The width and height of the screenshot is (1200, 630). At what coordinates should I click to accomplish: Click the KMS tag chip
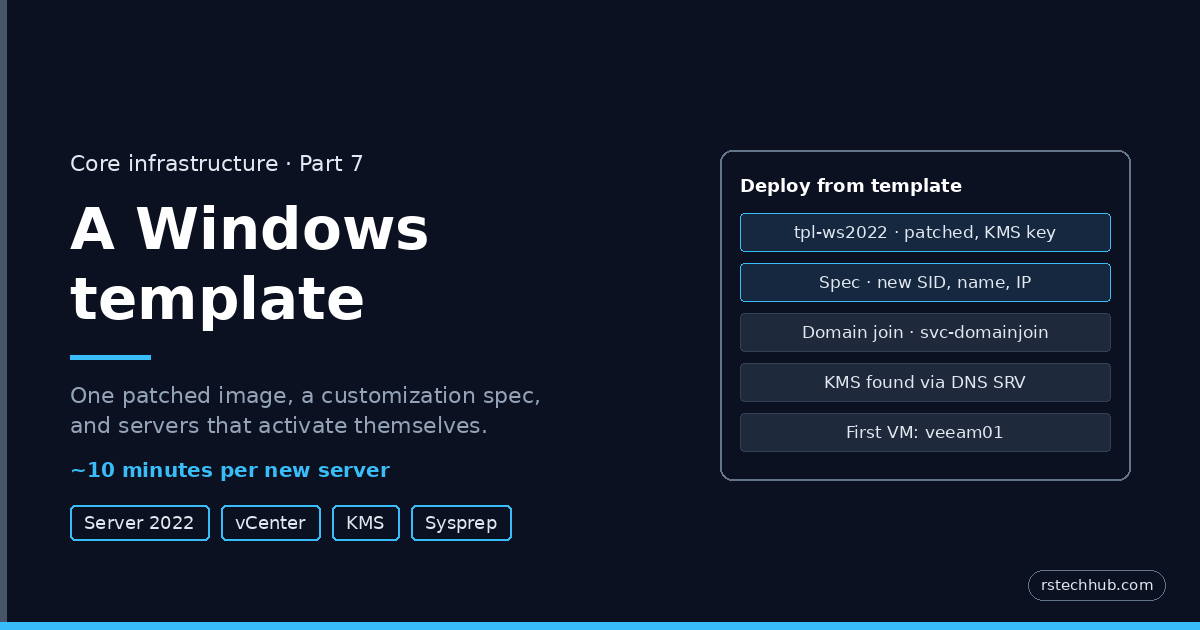(365, 523)
